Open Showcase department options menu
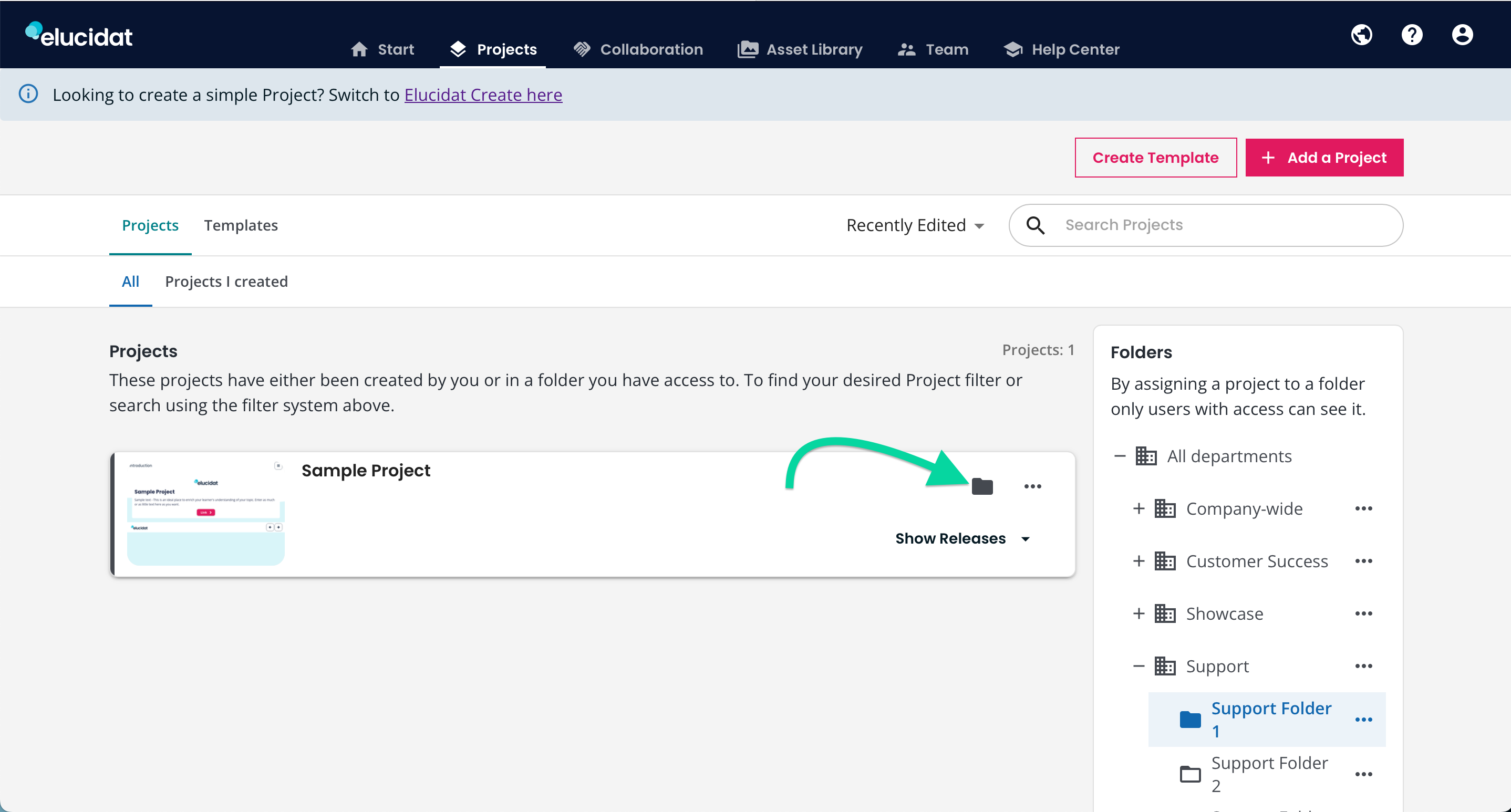The width and height of the screenshot is (1511, 812). pos(1363,613)
